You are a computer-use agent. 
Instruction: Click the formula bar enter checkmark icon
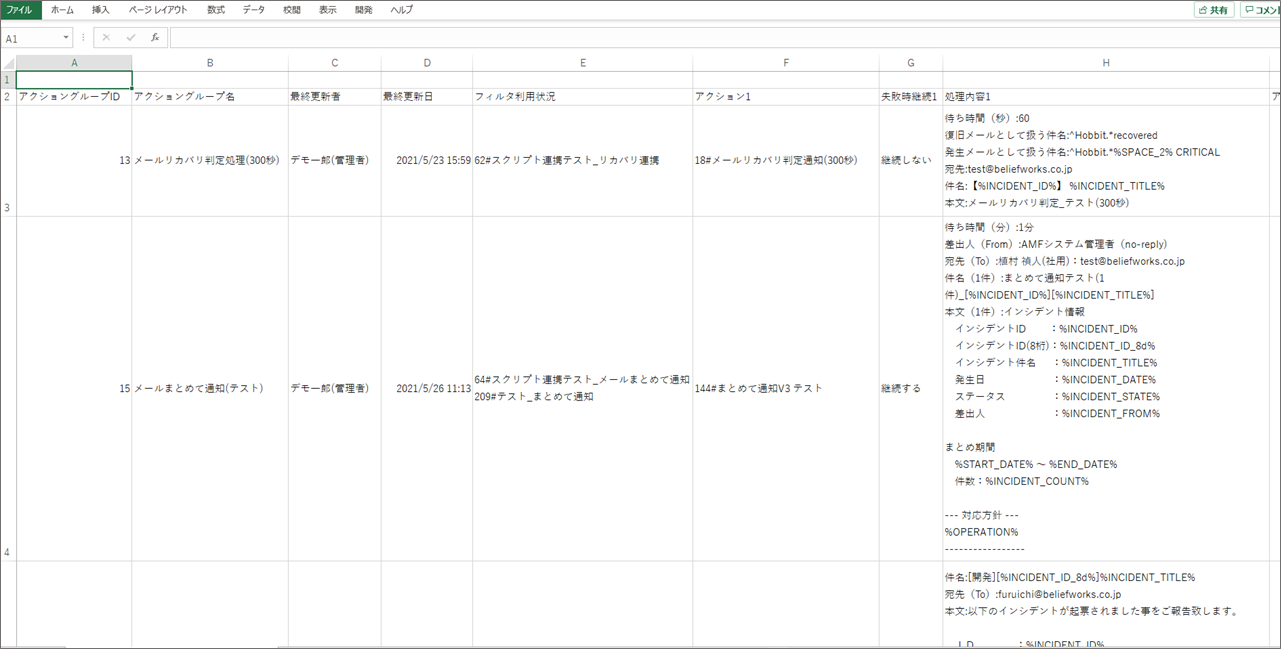click(x=130, y=38)
